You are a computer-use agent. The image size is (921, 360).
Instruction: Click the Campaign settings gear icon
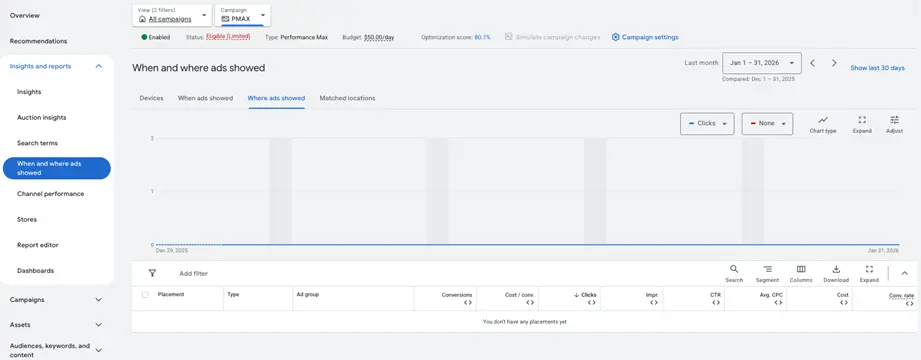[616, 37]
